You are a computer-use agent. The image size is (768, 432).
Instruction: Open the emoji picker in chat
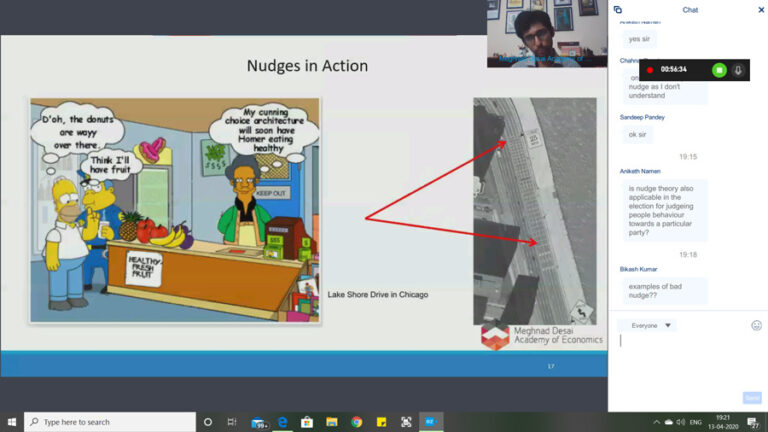[756, 325]
